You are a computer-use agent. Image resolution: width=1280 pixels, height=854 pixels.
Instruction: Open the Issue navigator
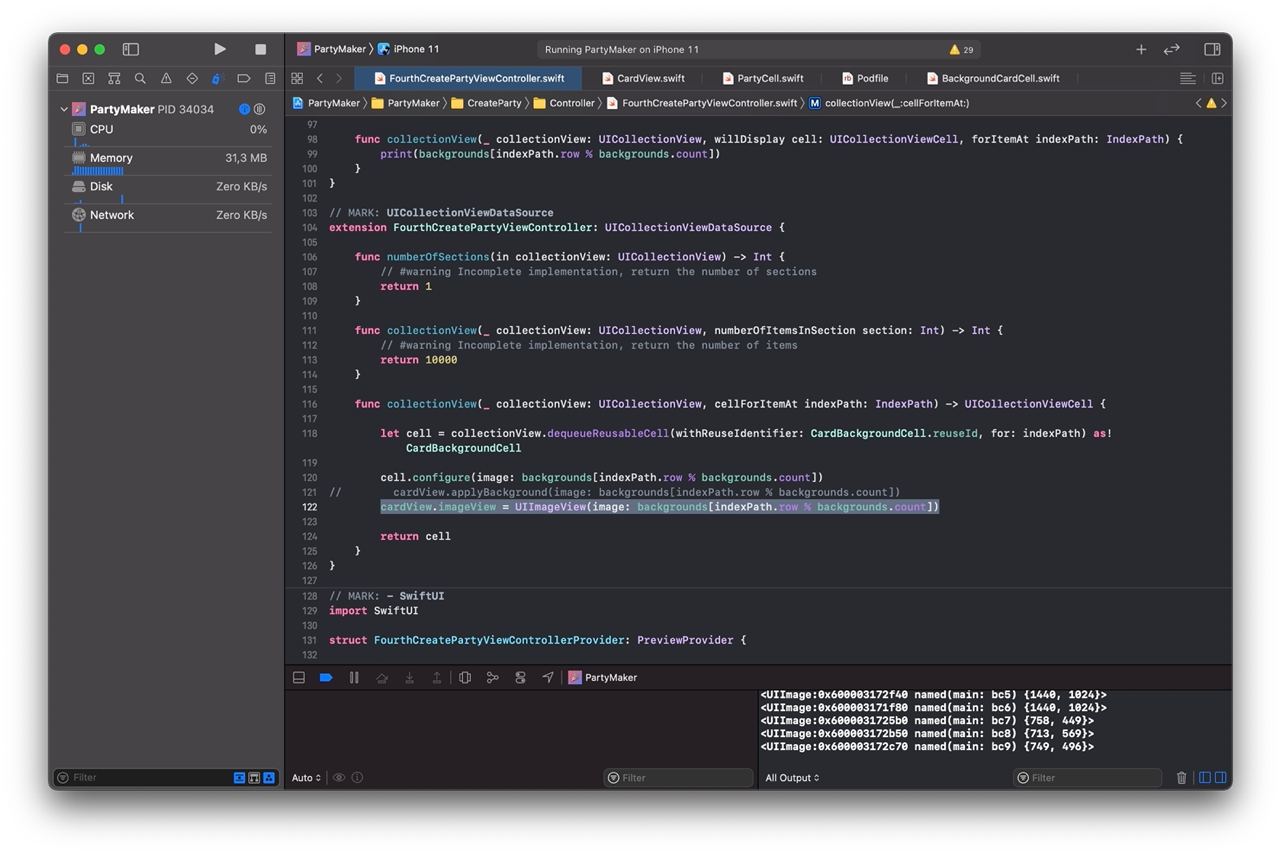(x=166, y=78)
